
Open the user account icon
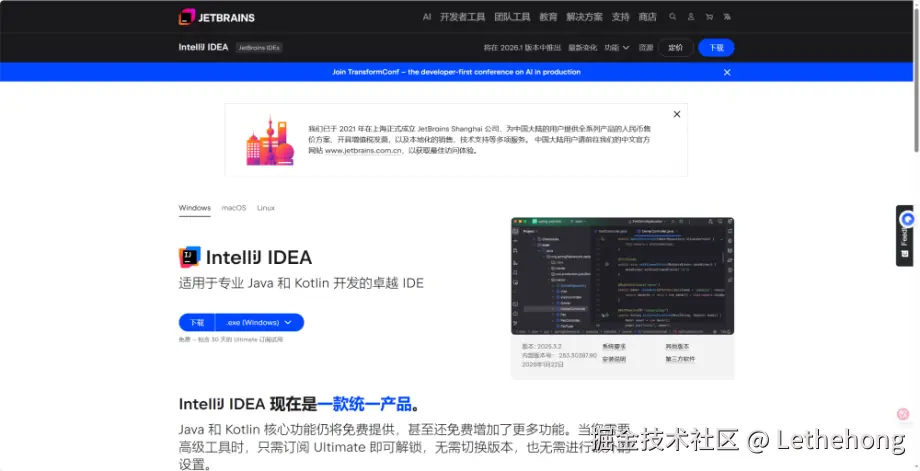click(691, 17)
